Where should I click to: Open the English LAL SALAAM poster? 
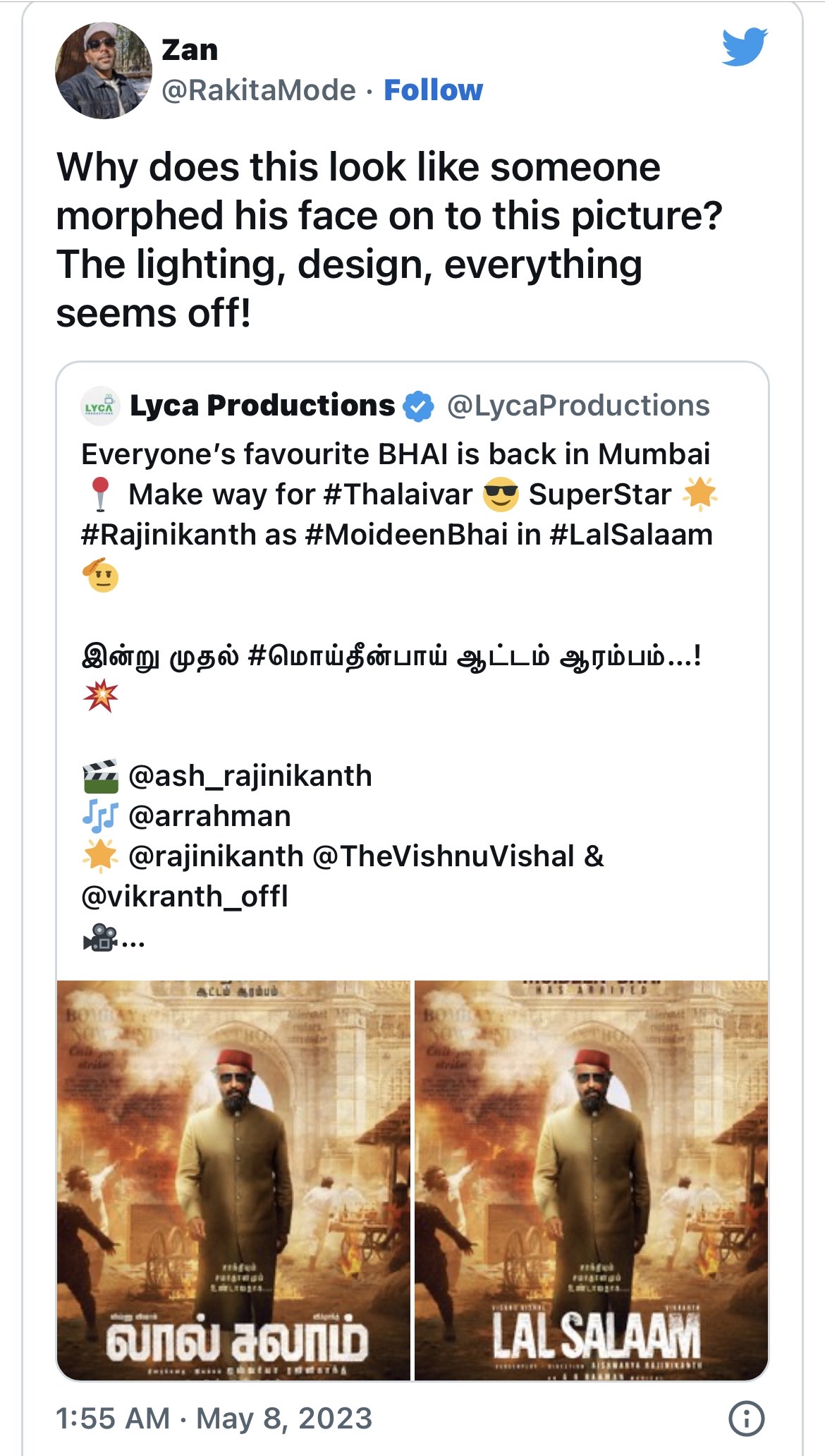[x=591, y=1179]
